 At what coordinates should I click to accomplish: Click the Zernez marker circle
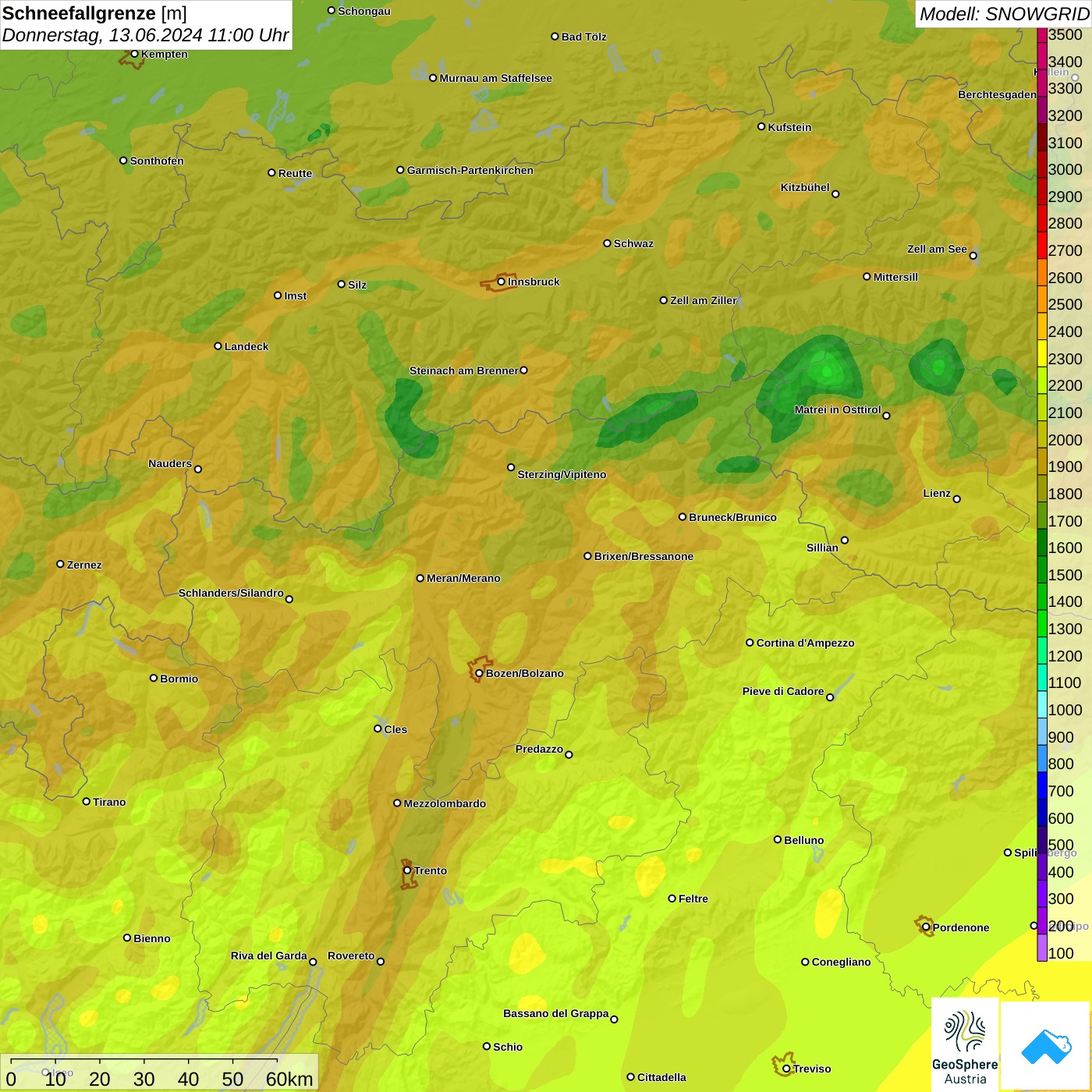(61, 564)
